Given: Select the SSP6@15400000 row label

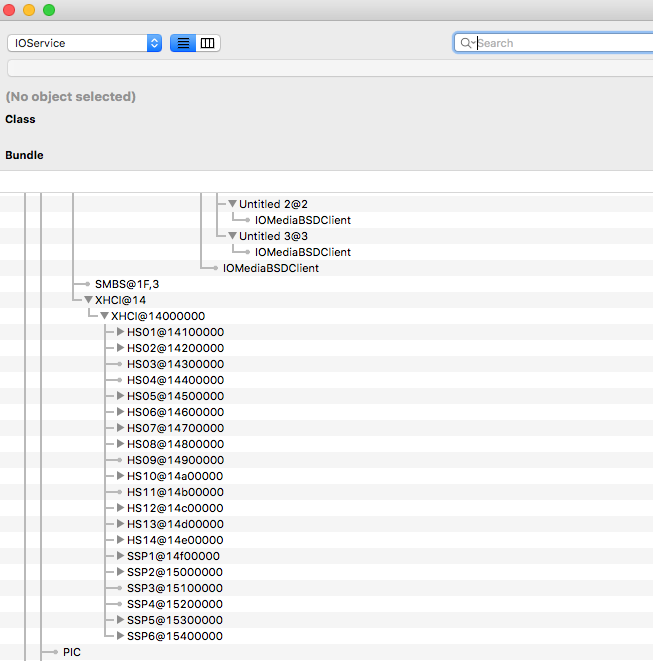Looking at the screenshot, I should pos(175,637).
